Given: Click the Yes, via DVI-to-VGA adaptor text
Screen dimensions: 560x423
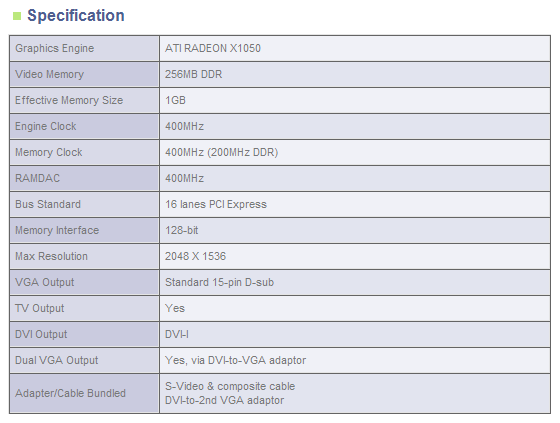Looking at the screenshot, I should 235,360.
